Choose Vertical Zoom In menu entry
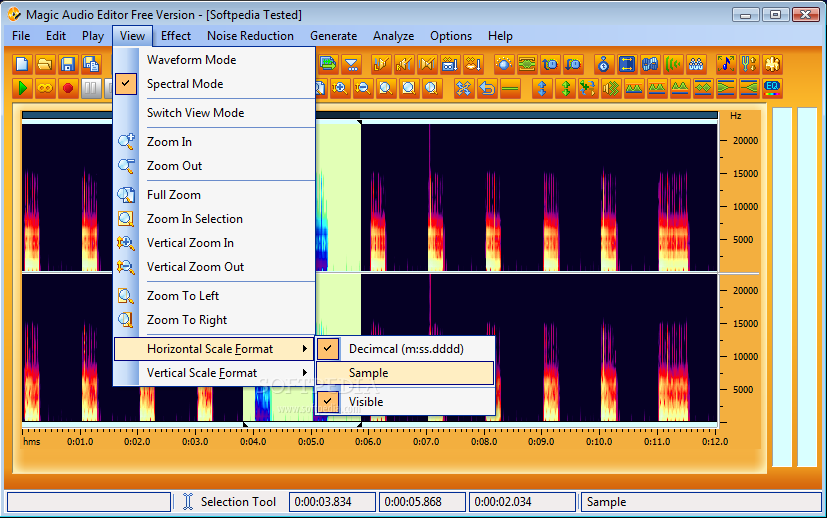Viewport: 827px width, 518px height. click(215, 243)
